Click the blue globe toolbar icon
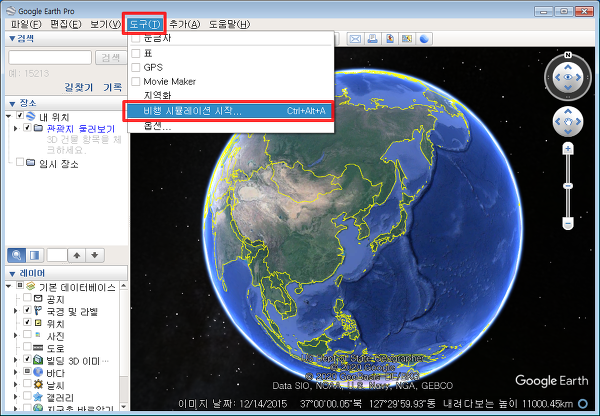 pos(424,39)
